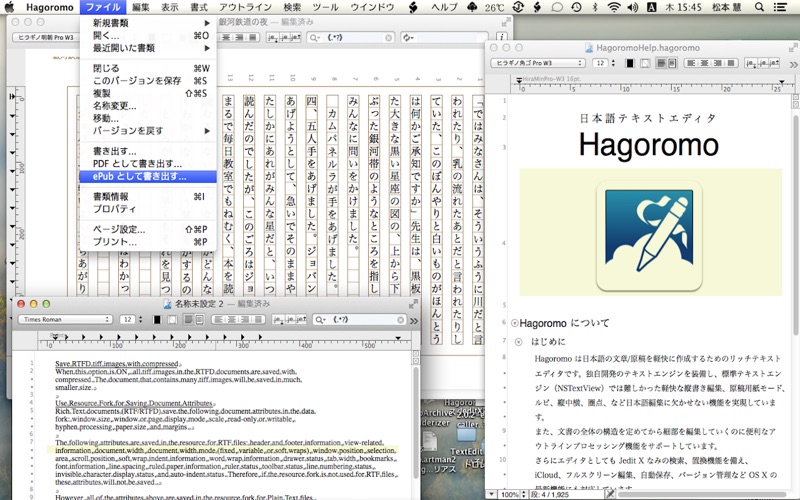The height and width of the screenshot is (500, 800).
Task: Choose 'PDF として書き出す...' menu entry
Action: pos(148,164)
